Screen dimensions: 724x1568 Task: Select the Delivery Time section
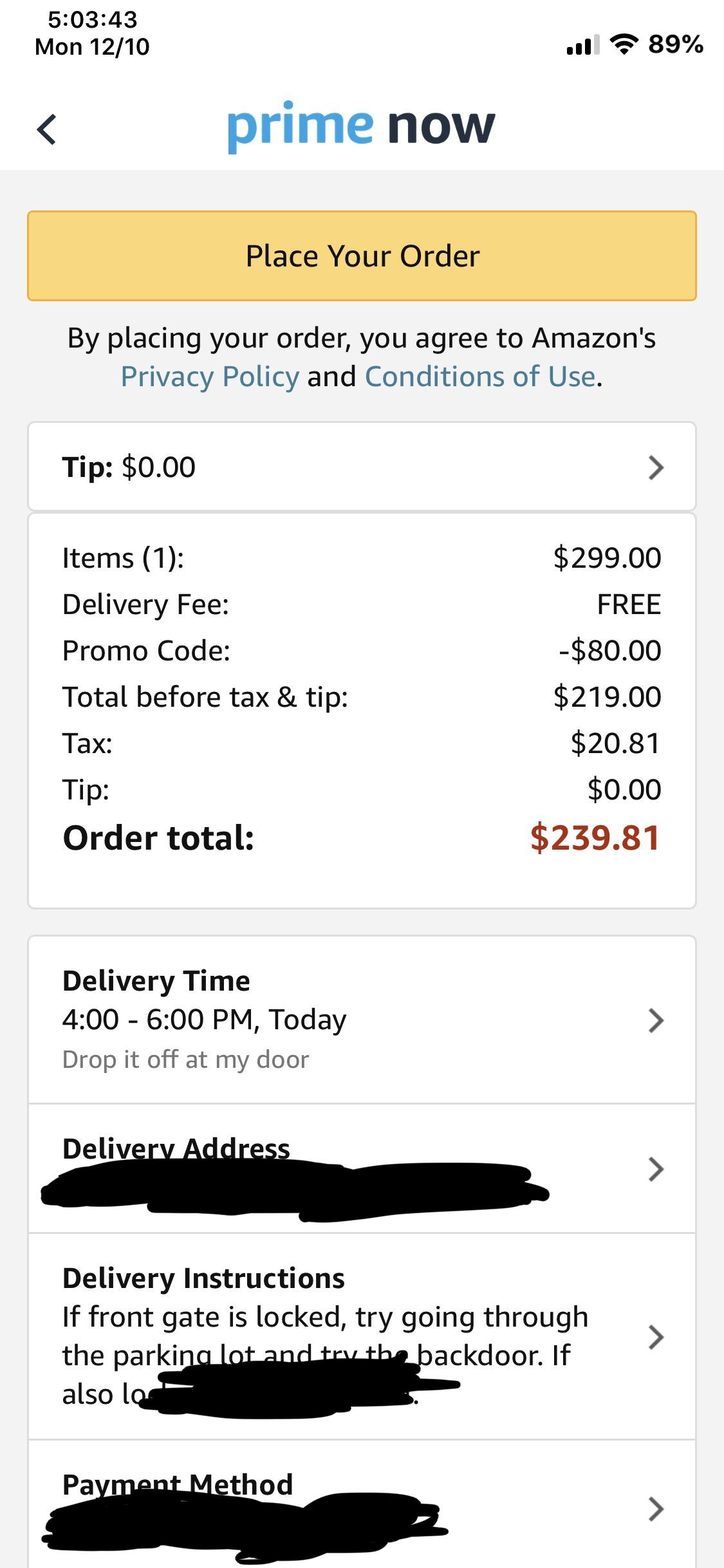362,1020
